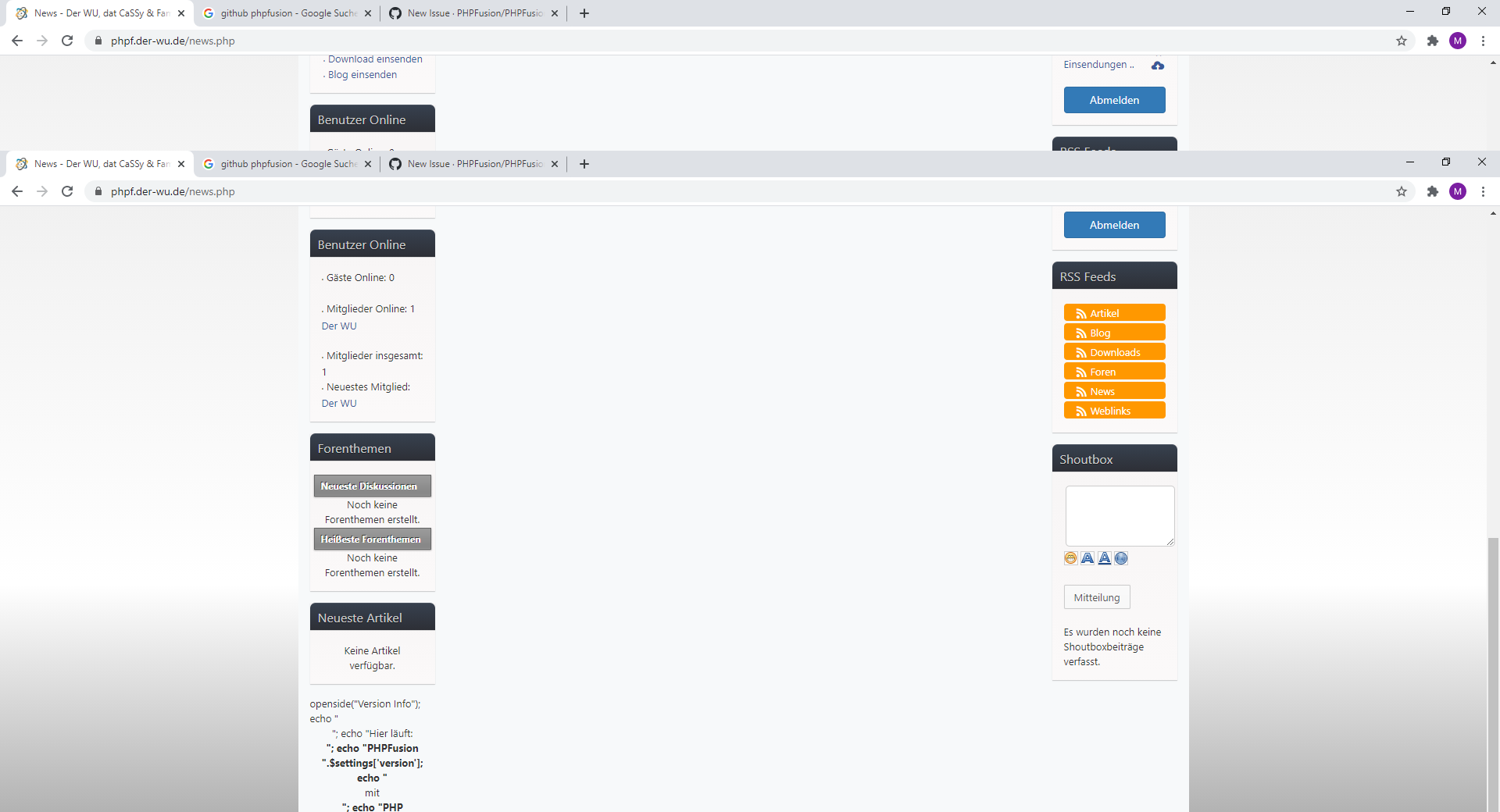Subscribe to the News RSS feed

click(1114, 390)
